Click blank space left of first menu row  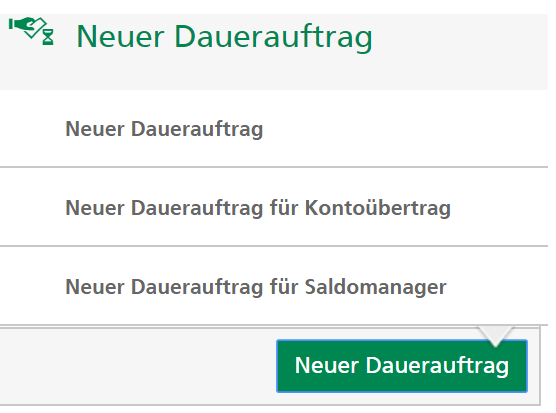pyautogui.click(x=33, y=128)
